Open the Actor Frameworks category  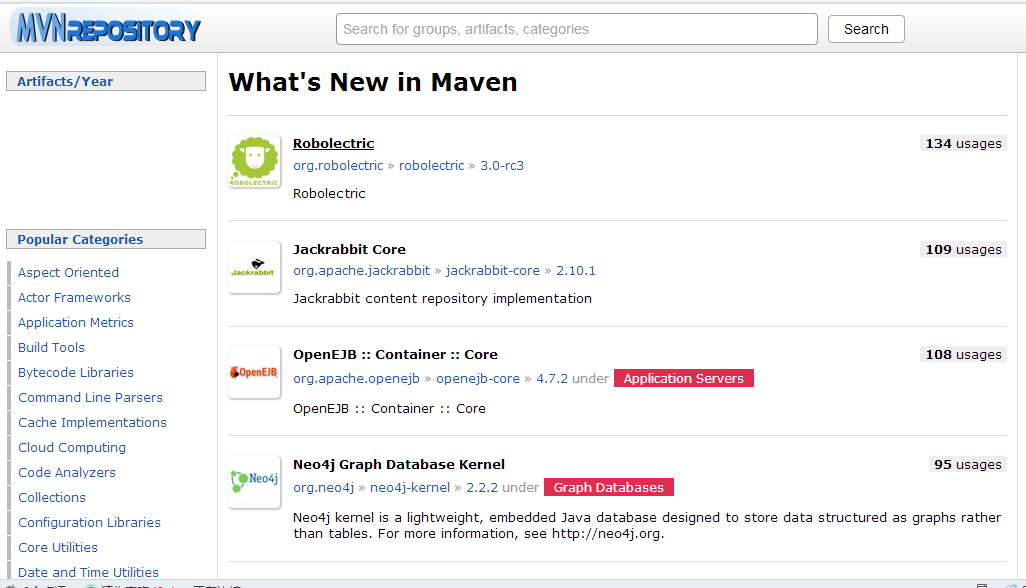[x=74, y=297]
